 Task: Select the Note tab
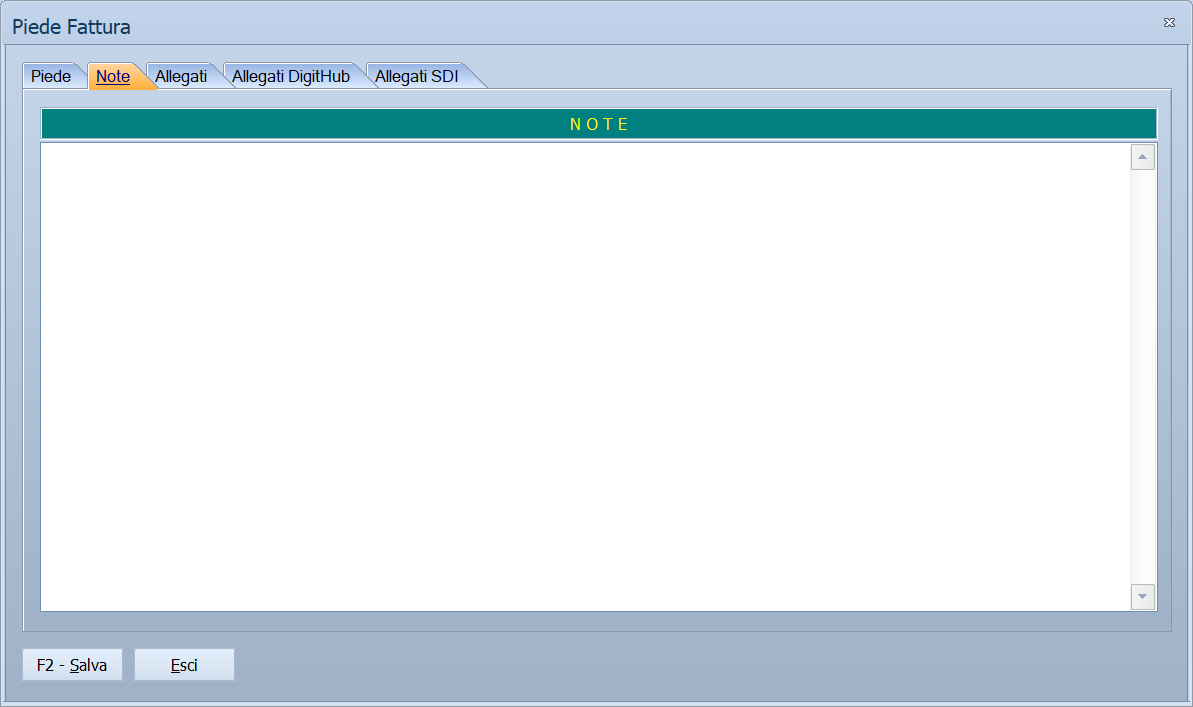click(x=113, y=76)
